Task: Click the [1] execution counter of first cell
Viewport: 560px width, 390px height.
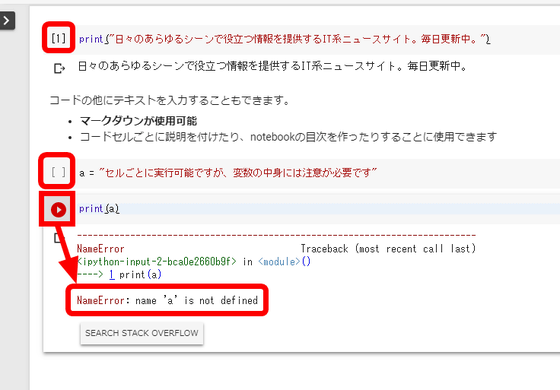Action: (59, 38)
